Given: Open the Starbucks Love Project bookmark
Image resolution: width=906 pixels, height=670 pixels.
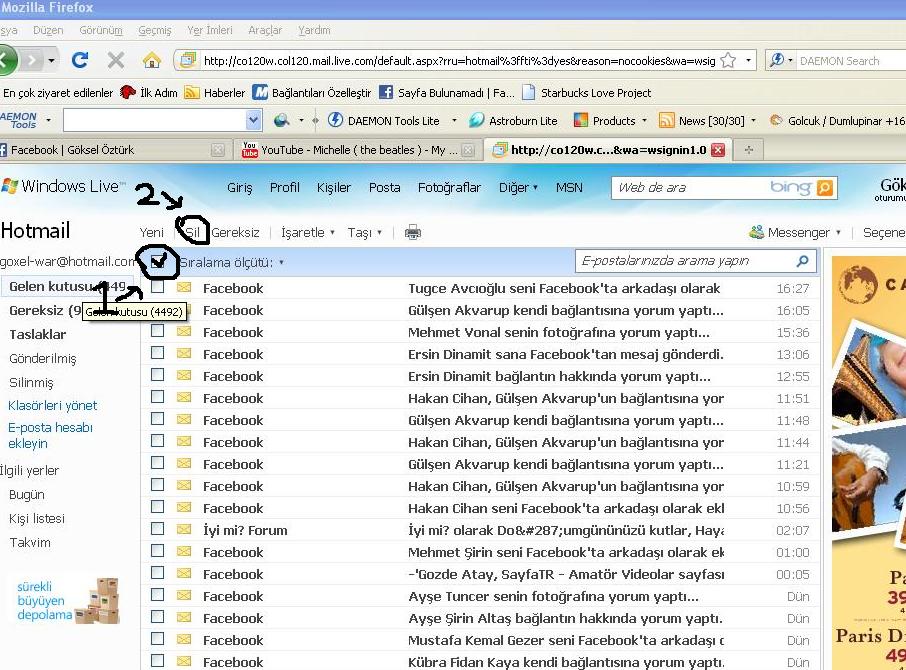Looking at the screenshot, I should [x=586, y=92].
